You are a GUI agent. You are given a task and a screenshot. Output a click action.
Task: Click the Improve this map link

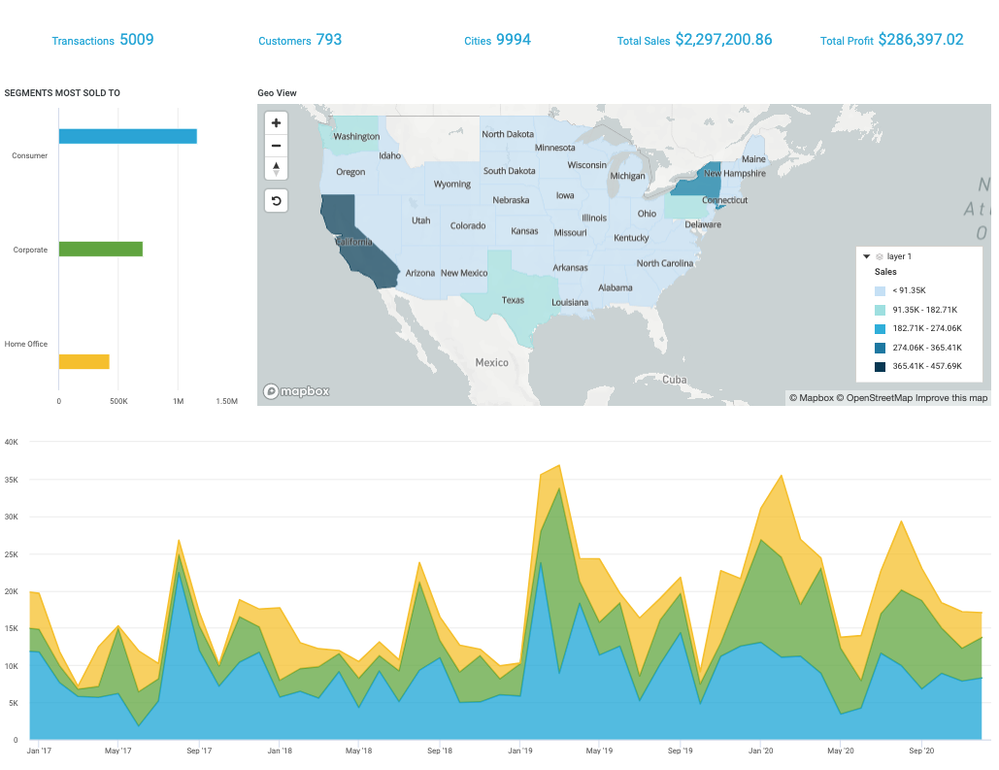[x=951, y=398]
